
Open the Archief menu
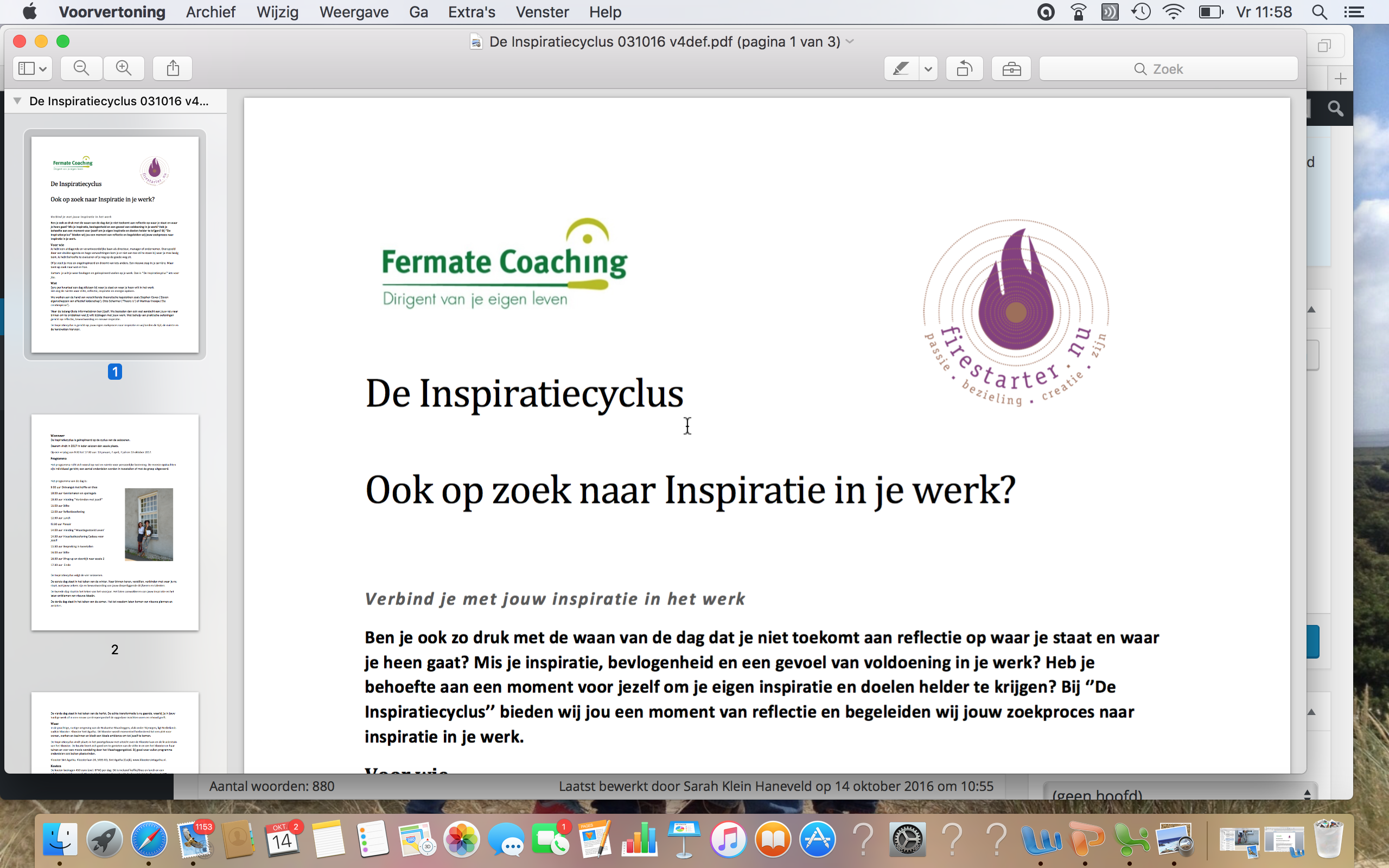211,12
